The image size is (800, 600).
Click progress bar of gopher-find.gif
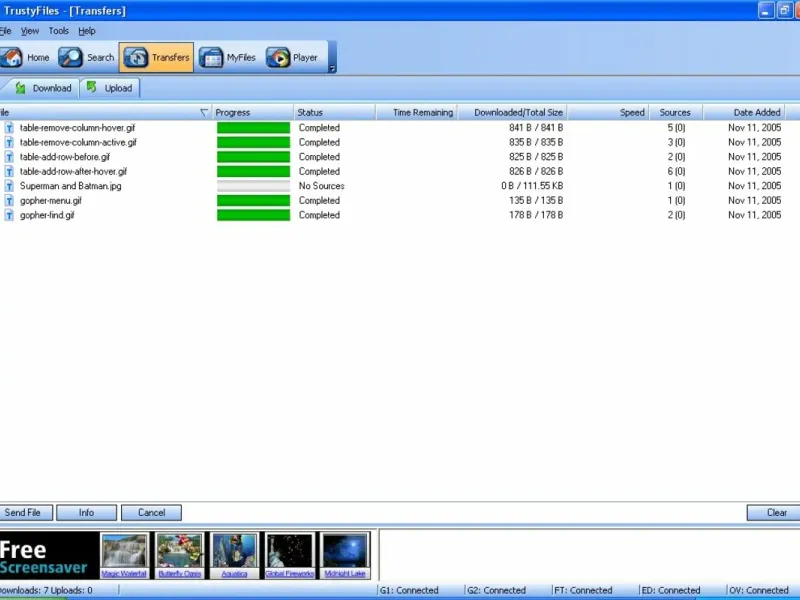(254, 215)
